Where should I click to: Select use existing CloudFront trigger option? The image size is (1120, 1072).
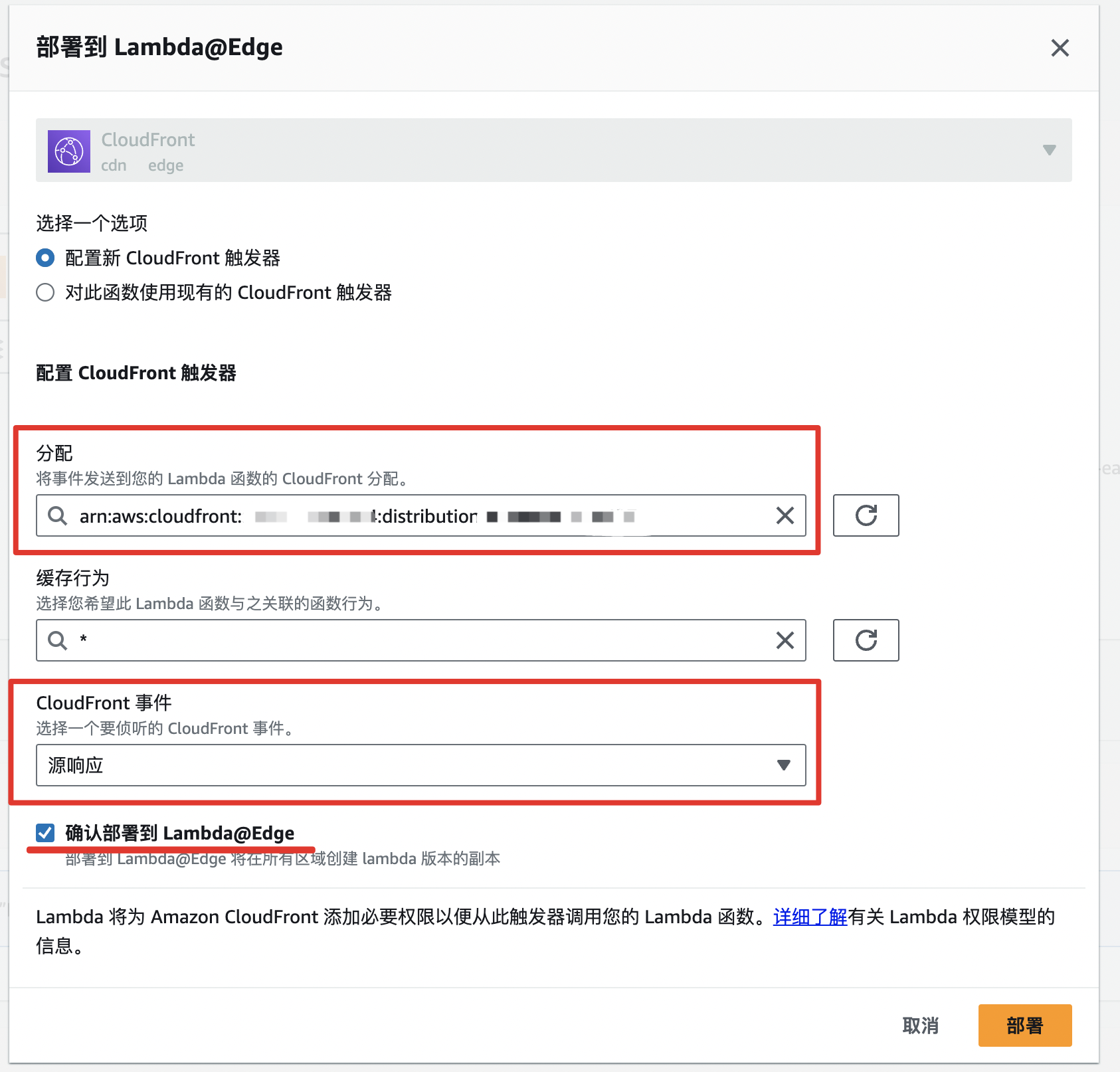click(x=45, y=292)
